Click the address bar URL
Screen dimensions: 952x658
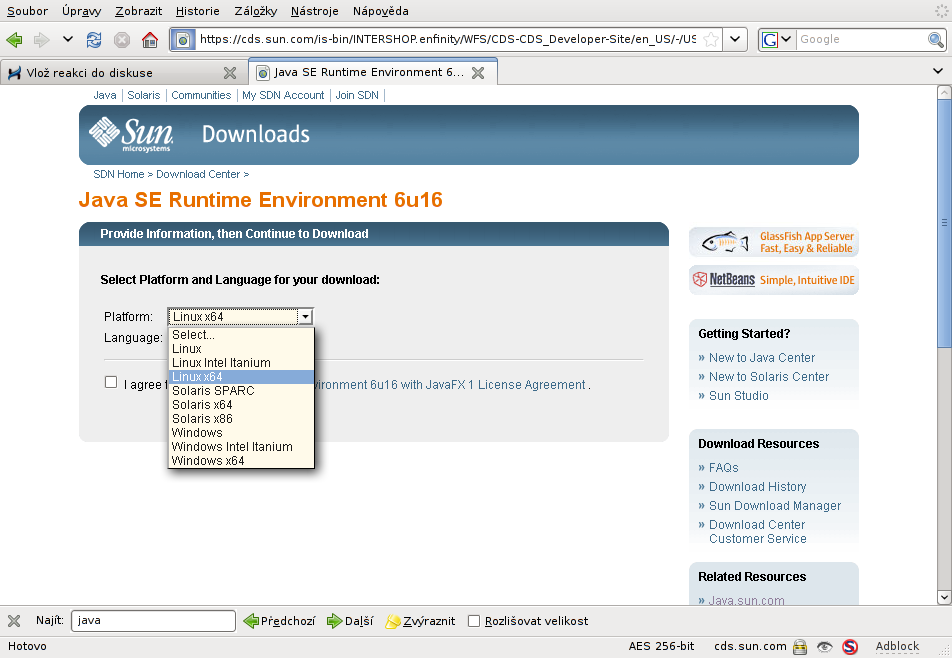448,39
